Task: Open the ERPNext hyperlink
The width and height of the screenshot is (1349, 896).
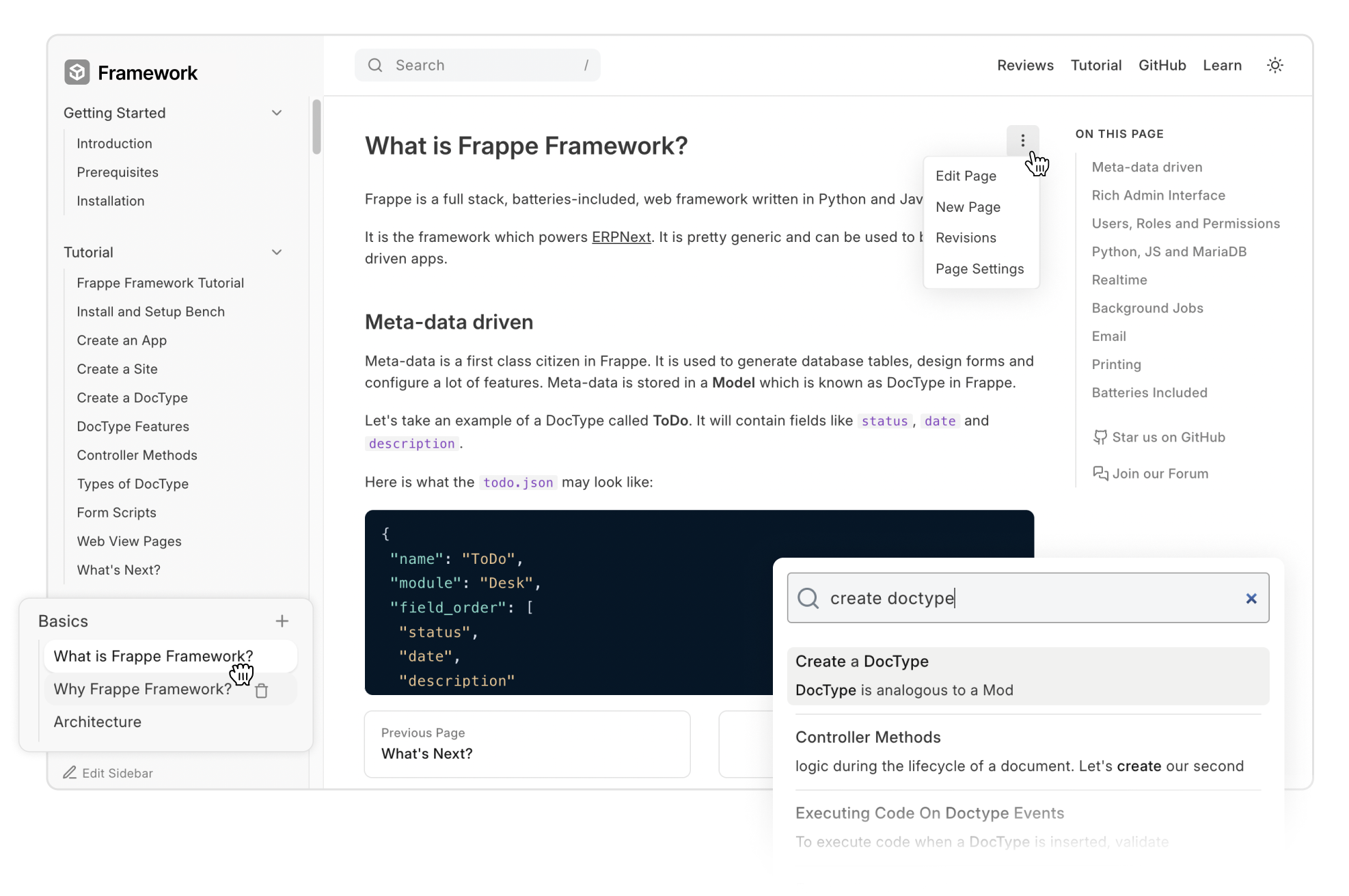Action: 621,237
